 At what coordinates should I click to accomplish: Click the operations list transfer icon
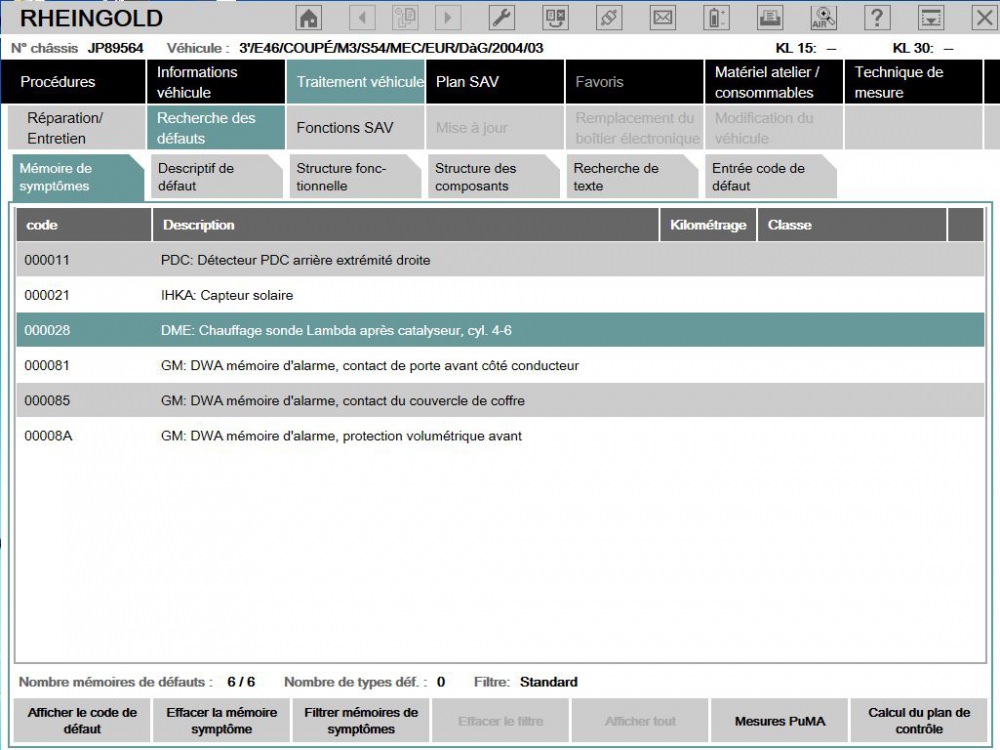(555, 18)
